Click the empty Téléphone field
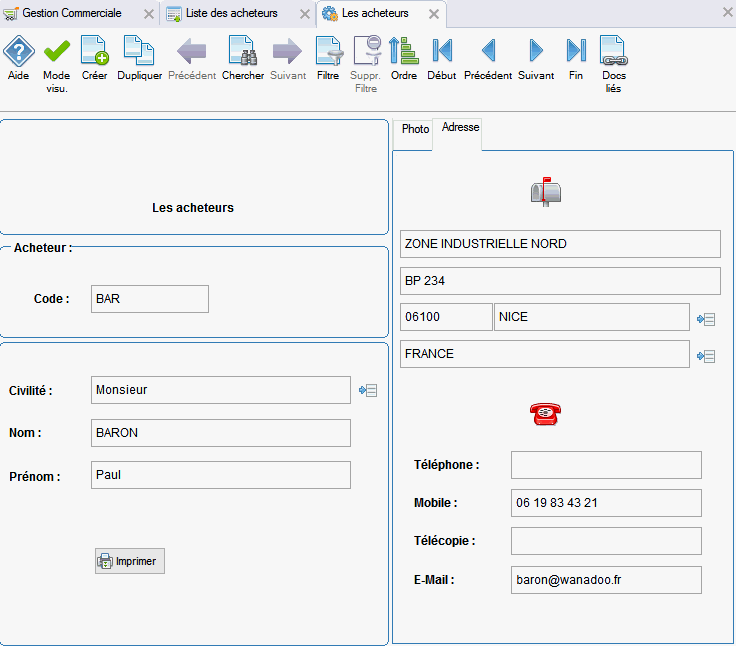The width and height of the screenshot is (736, 646). coord(606,465)
